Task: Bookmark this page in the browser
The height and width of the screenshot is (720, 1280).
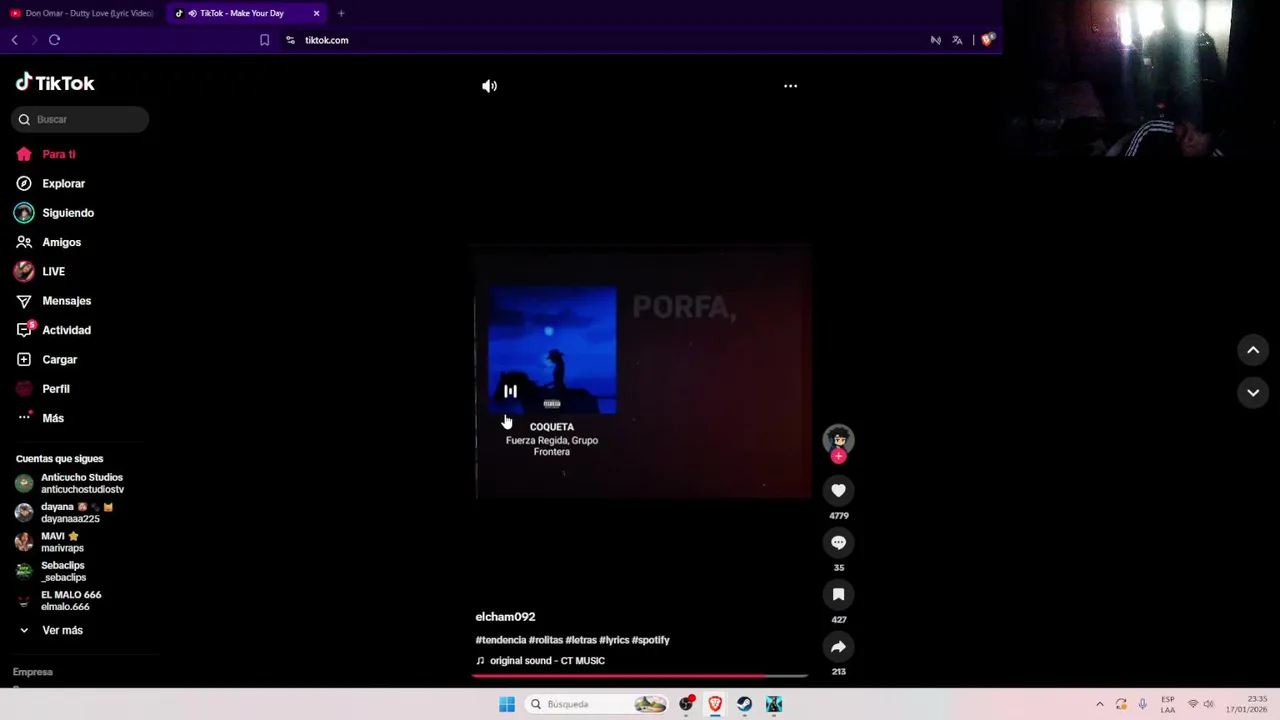Action: coord(264,40)
